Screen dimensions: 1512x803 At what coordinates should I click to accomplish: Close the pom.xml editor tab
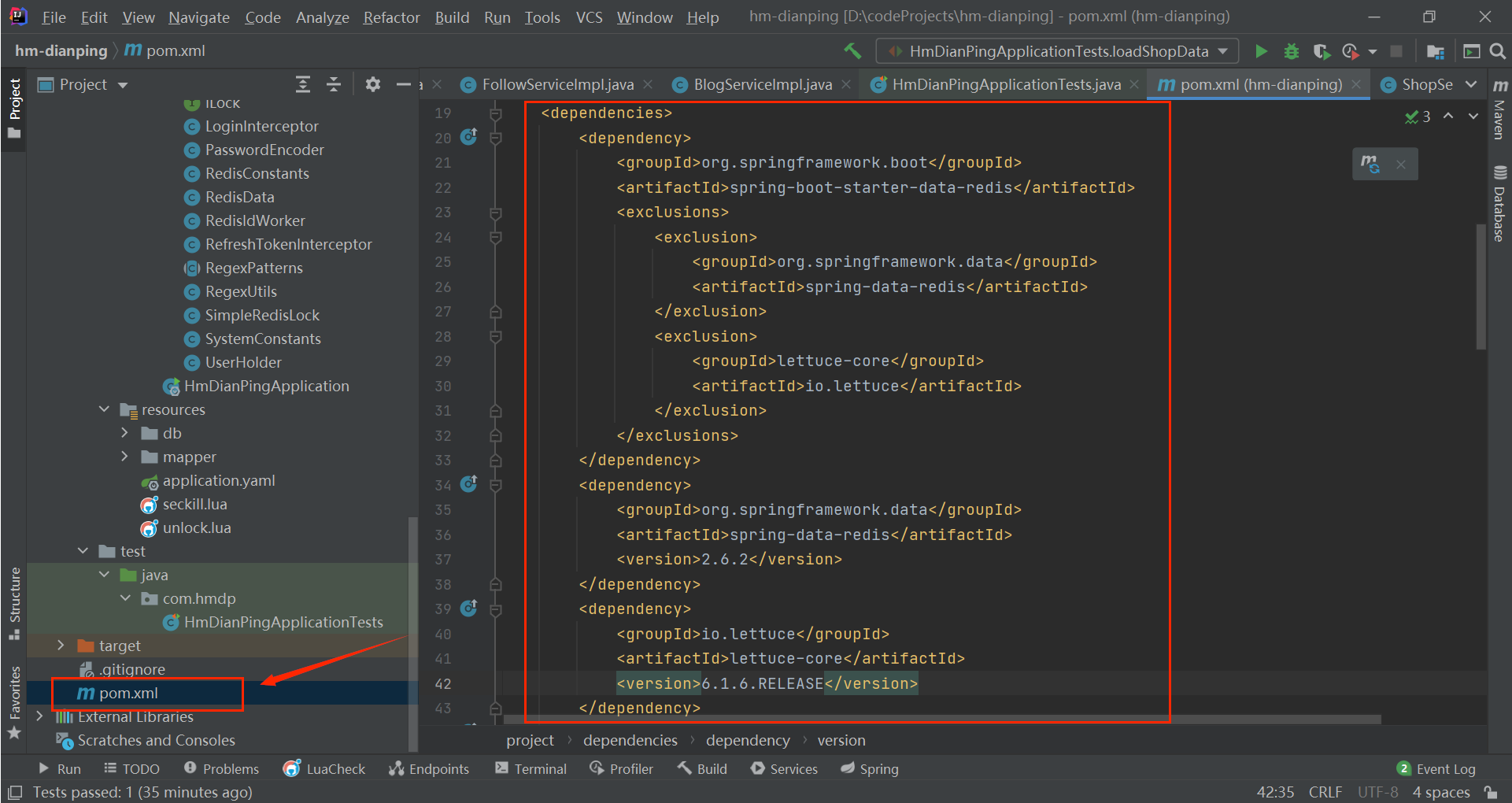click(x=1356, y=84)
